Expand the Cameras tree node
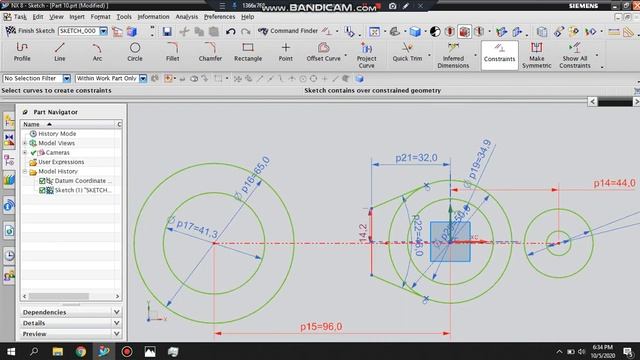Viewport: 640px width, 360px height. (x=25, y=152)
